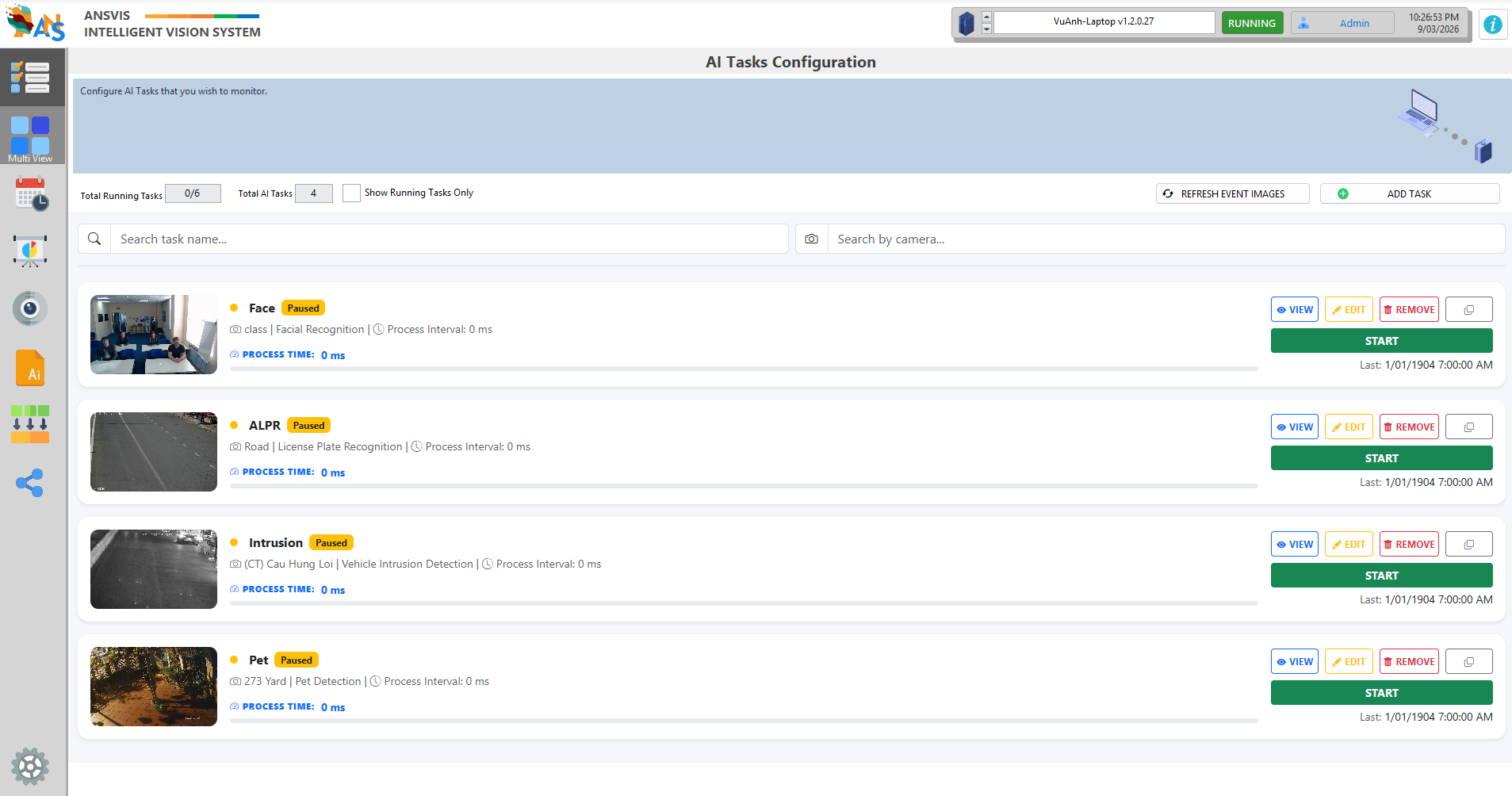Click the server spinner up arrow
The width and height of the screenshot is (1512, 796).
[x=986, y=17]
